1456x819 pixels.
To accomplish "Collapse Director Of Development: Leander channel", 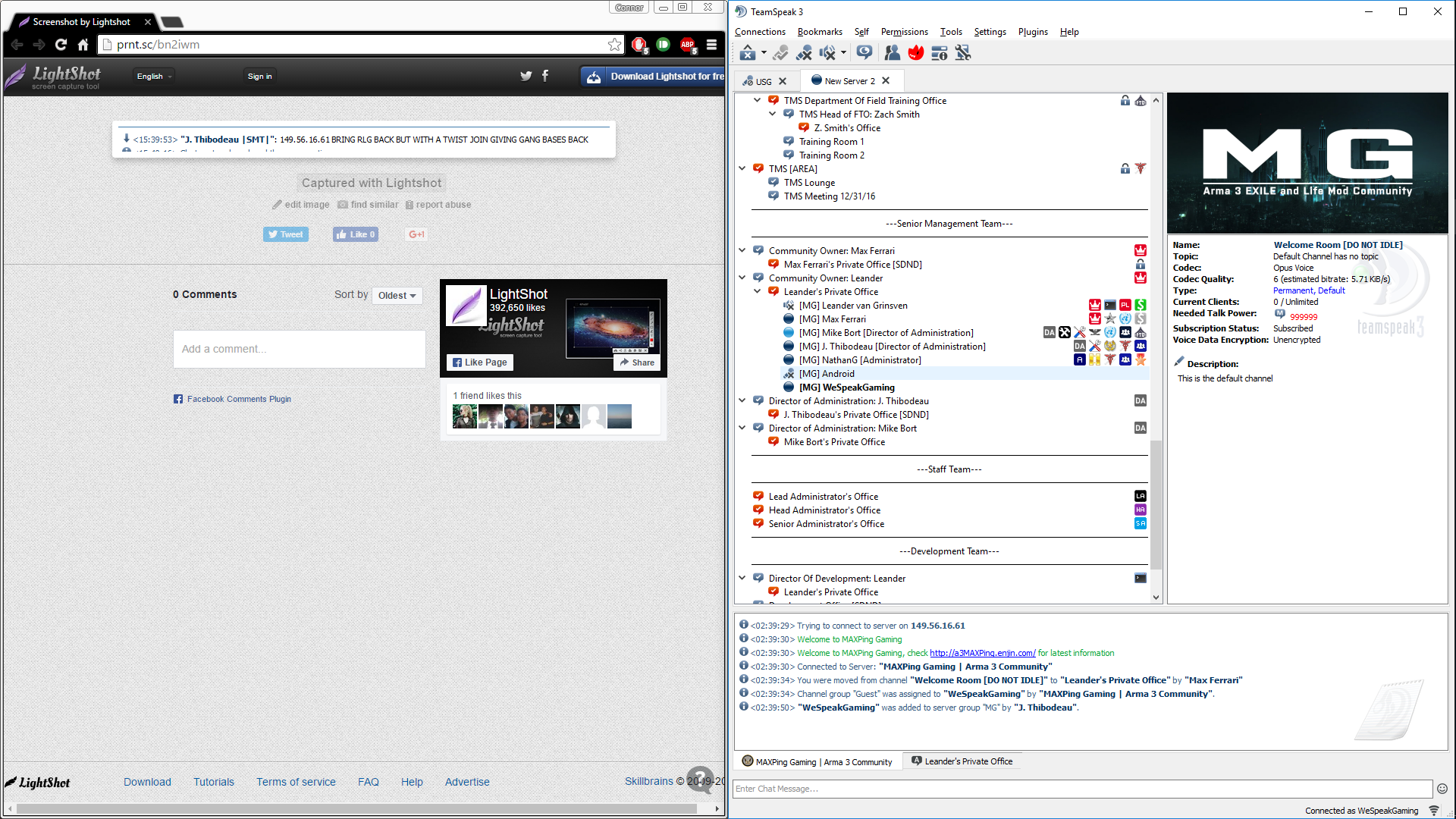I will click(742, 578).
